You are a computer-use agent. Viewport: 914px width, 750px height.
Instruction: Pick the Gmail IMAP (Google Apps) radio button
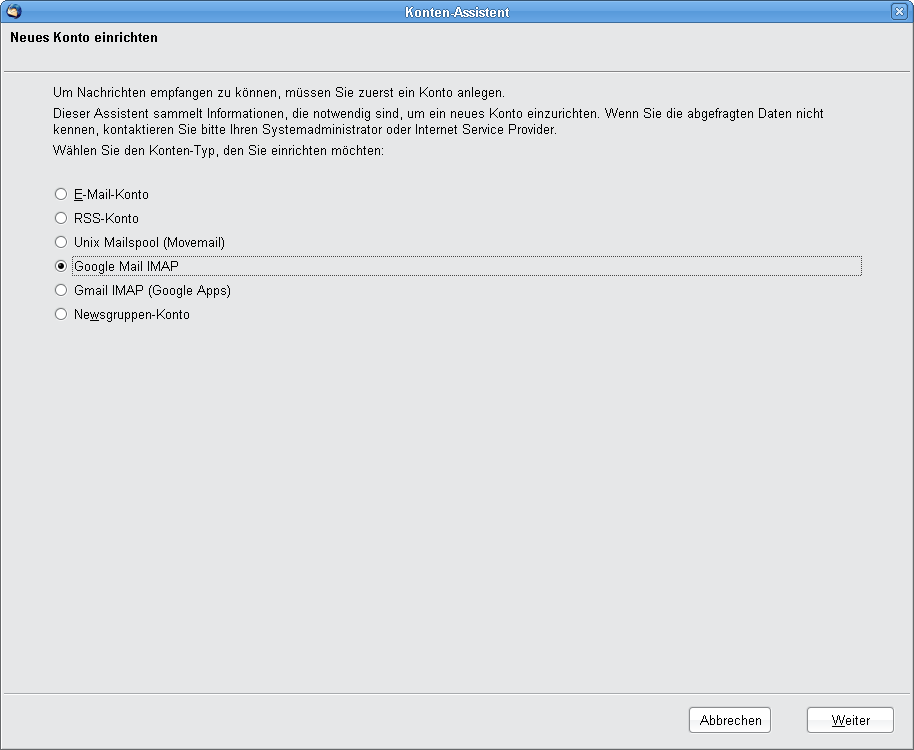(61, 290)
